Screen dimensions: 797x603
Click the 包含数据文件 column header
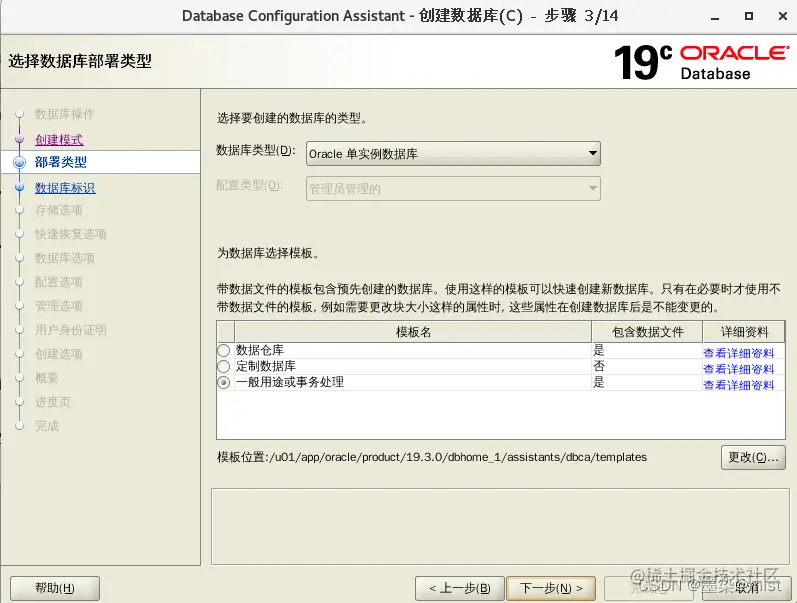point(648,332)
